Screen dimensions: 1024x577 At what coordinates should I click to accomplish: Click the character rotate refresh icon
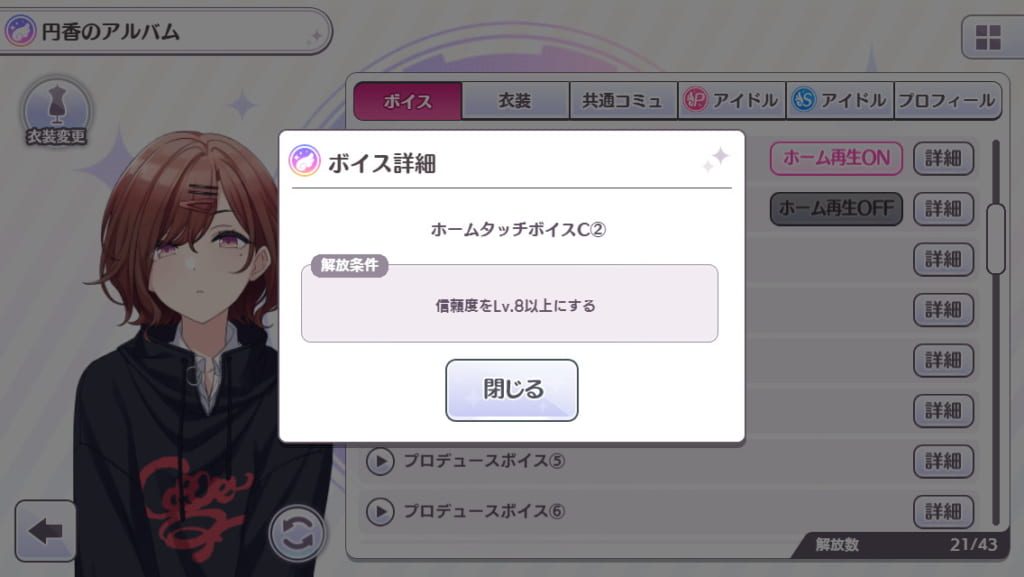297,534
